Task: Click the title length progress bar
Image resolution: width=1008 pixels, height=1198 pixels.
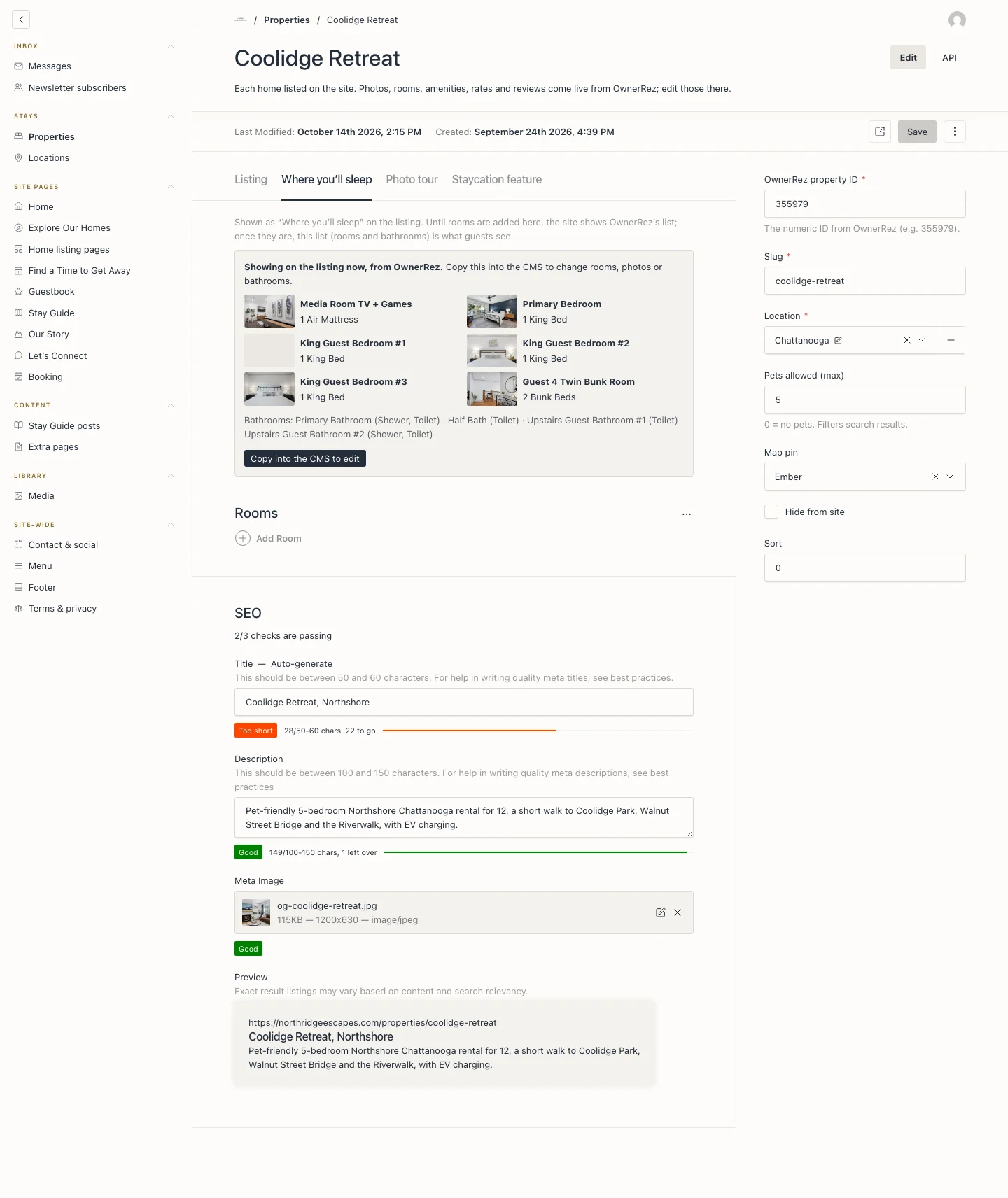Action: (538, 731)
